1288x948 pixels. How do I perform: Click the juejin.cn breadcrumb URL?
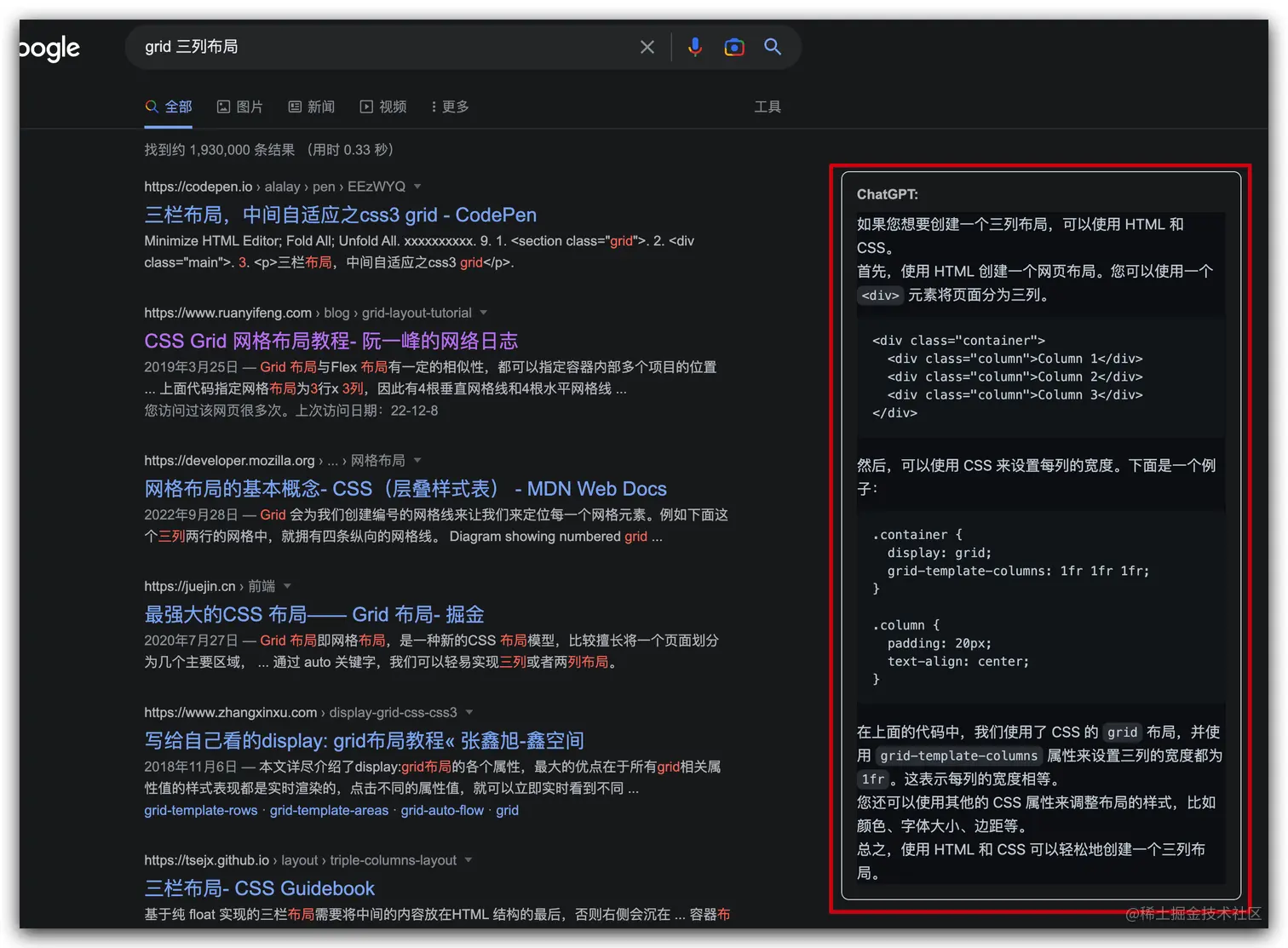tap(210, 586)
